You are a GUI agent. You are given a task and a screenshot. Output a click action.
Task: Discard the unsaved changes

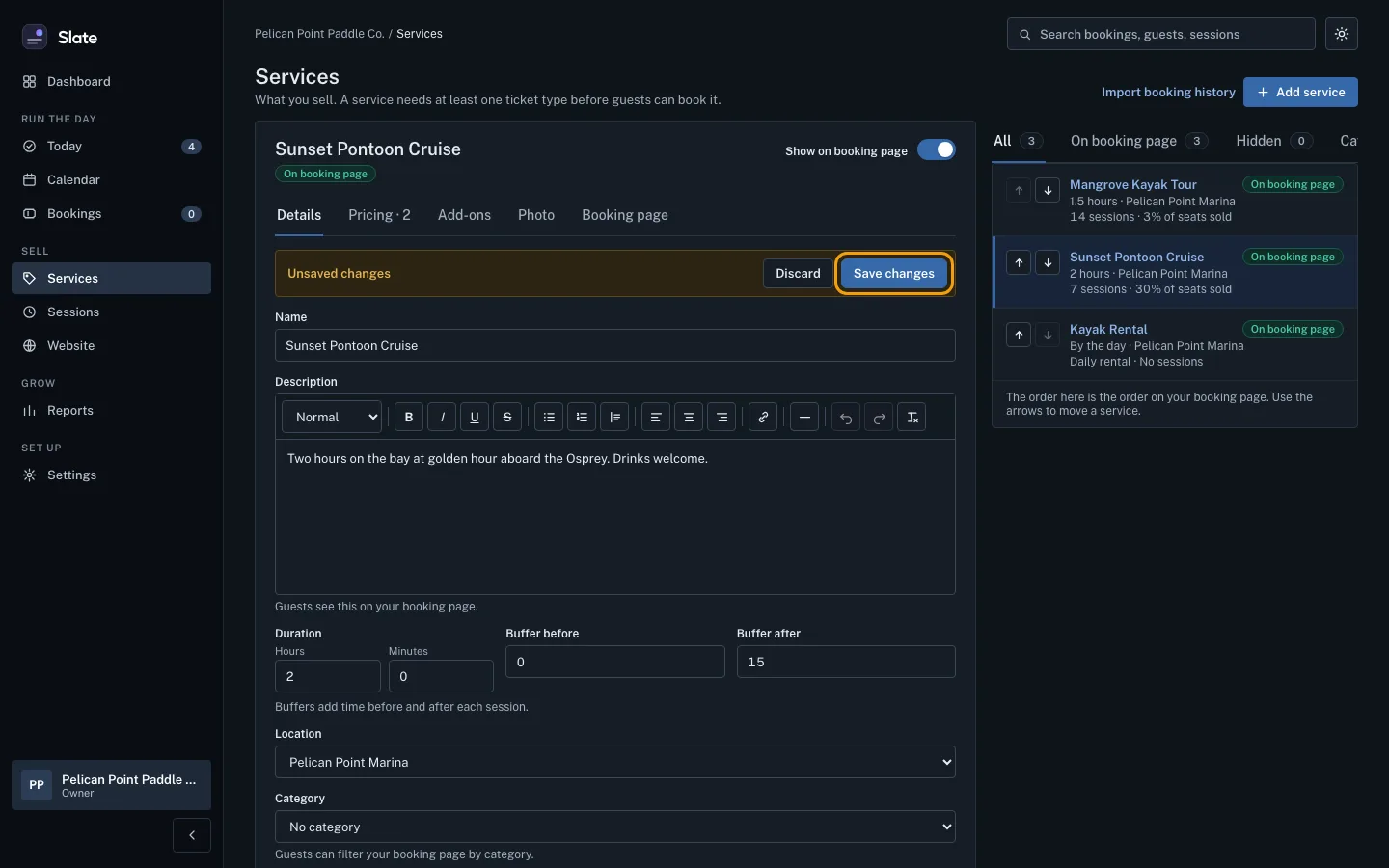pyautogui.click(x=798, y=274)
